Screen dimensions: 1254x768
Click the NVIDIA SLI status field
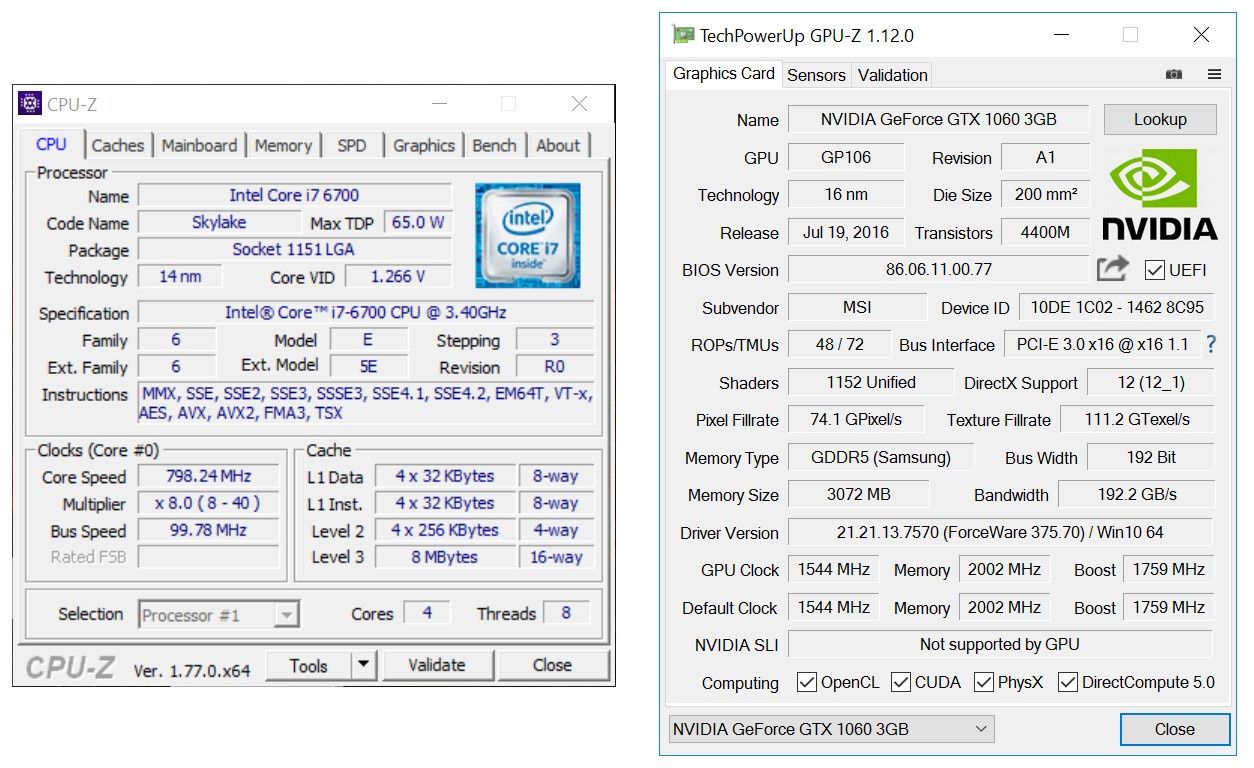1000,644
